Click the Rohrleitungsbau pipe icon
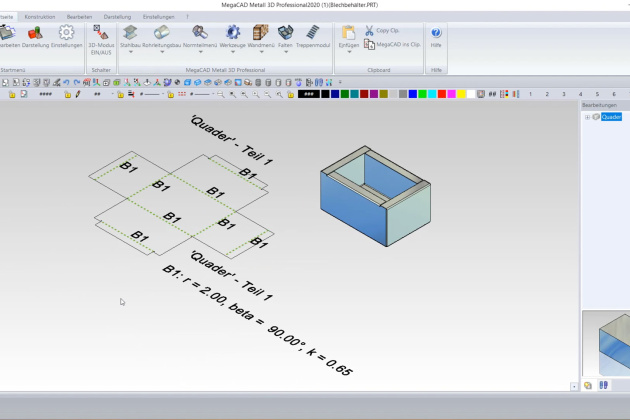The height and width of the screenshot is (420, 630). (161, 36)
